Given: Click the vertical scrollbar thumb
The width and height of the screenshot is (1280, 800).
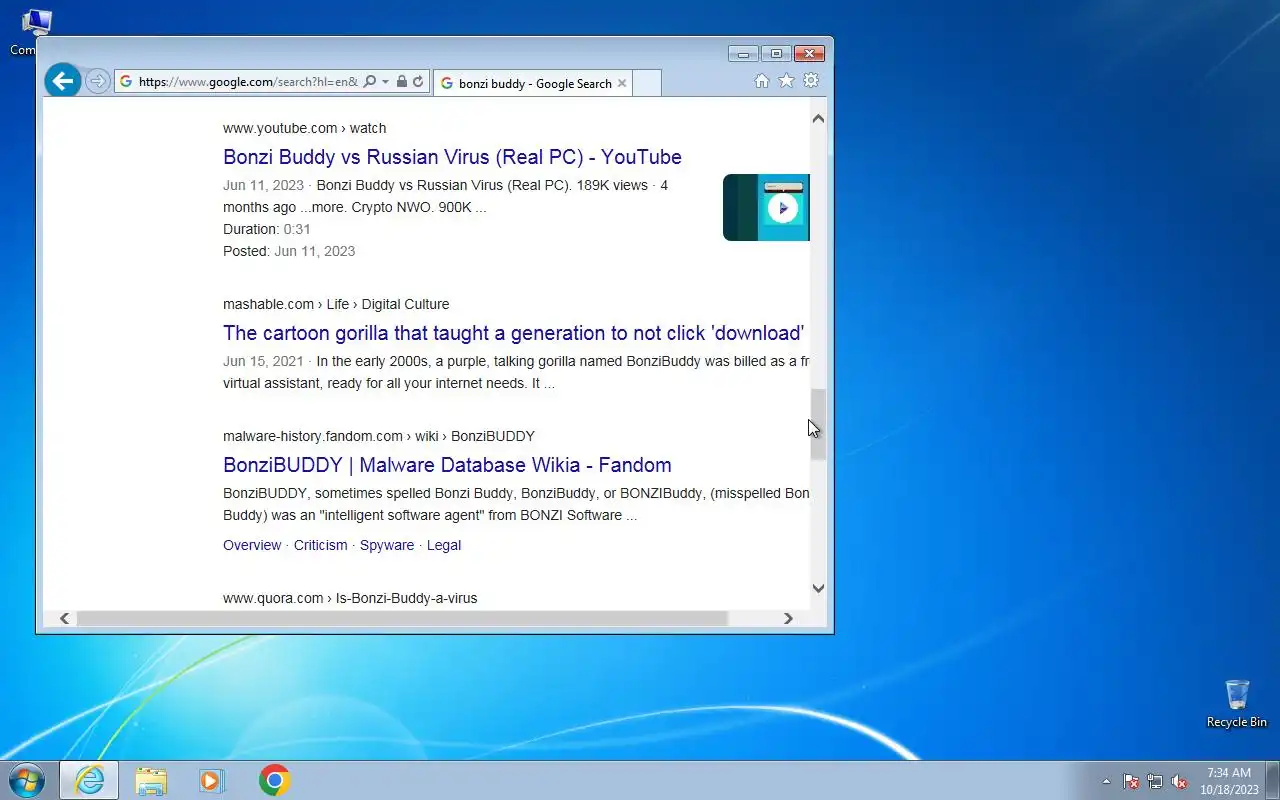Looking at the screenshot, I should pos(818,424).
